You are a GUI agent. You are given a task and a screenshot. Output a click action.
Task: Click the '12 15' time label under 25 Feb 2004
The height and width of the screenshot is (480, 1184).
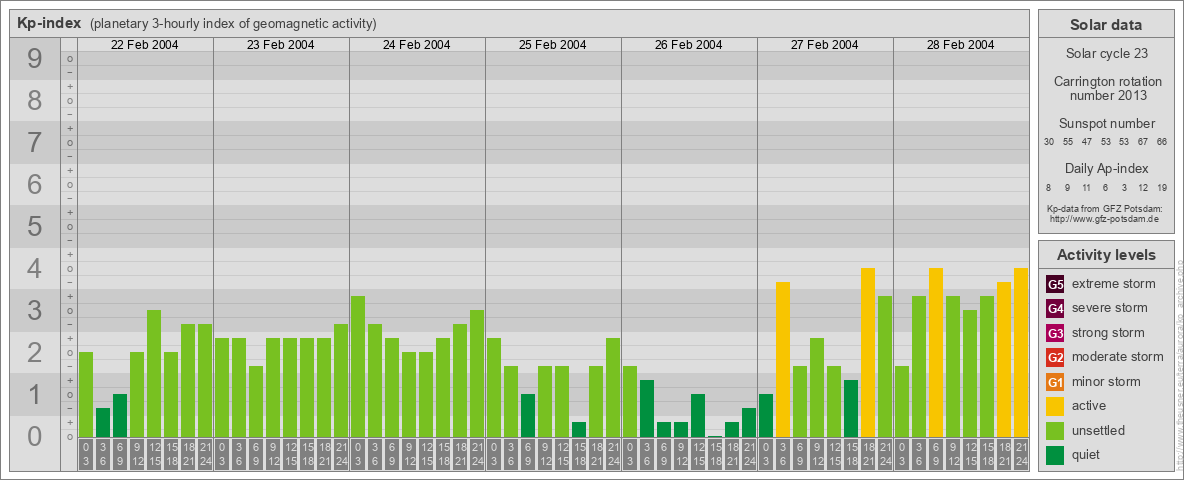[x=562, y=455]
